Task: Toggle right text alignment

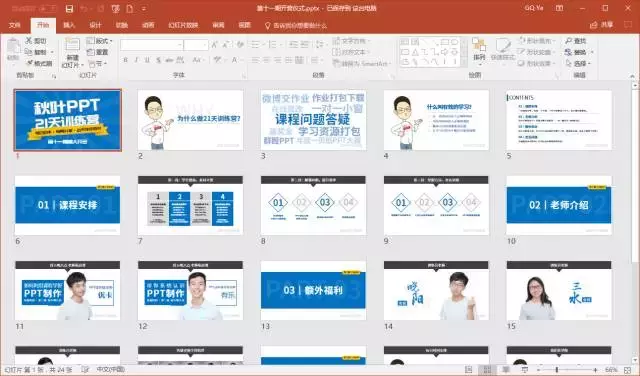Action: [x=278, y=60]
